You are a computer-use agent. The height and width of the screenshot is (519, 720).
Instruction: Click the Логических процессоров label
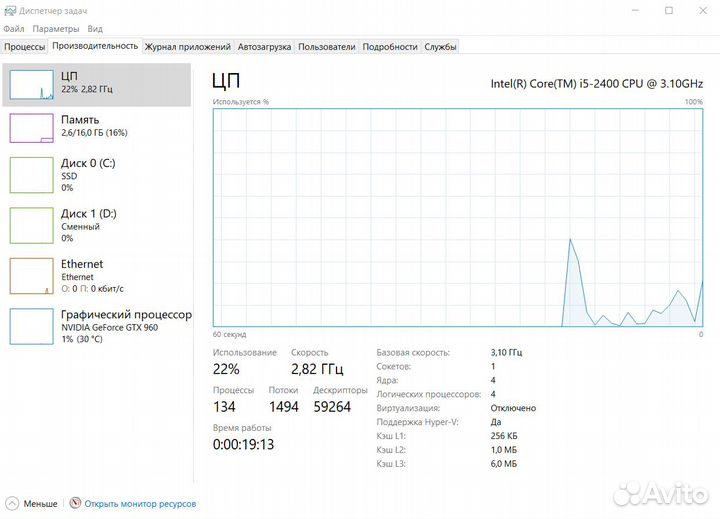[429, 394]
